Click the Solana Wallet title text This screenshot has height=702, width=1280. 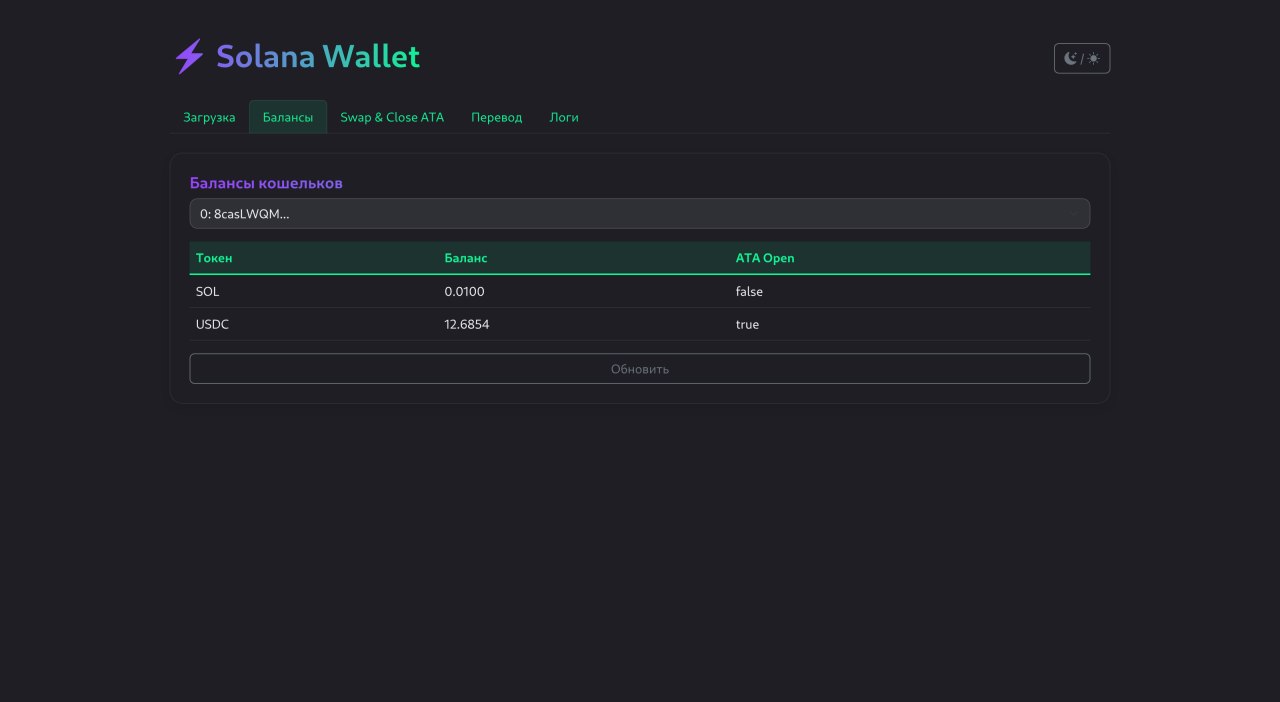[318, 57]
